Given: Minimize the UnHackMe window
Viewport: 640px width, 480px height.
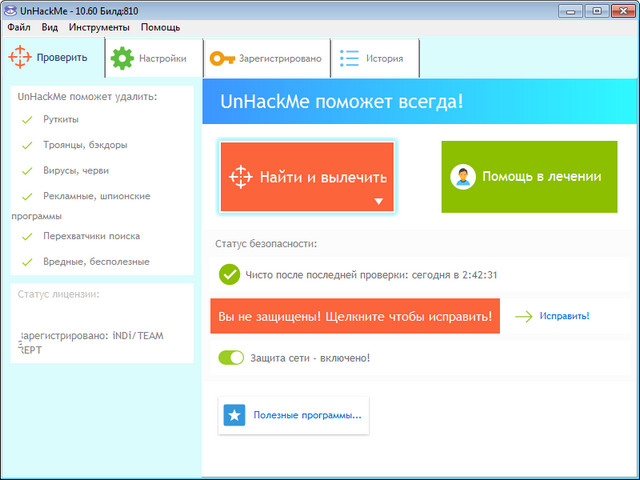Looking at the screenshot, I should (x=571, y=11).
